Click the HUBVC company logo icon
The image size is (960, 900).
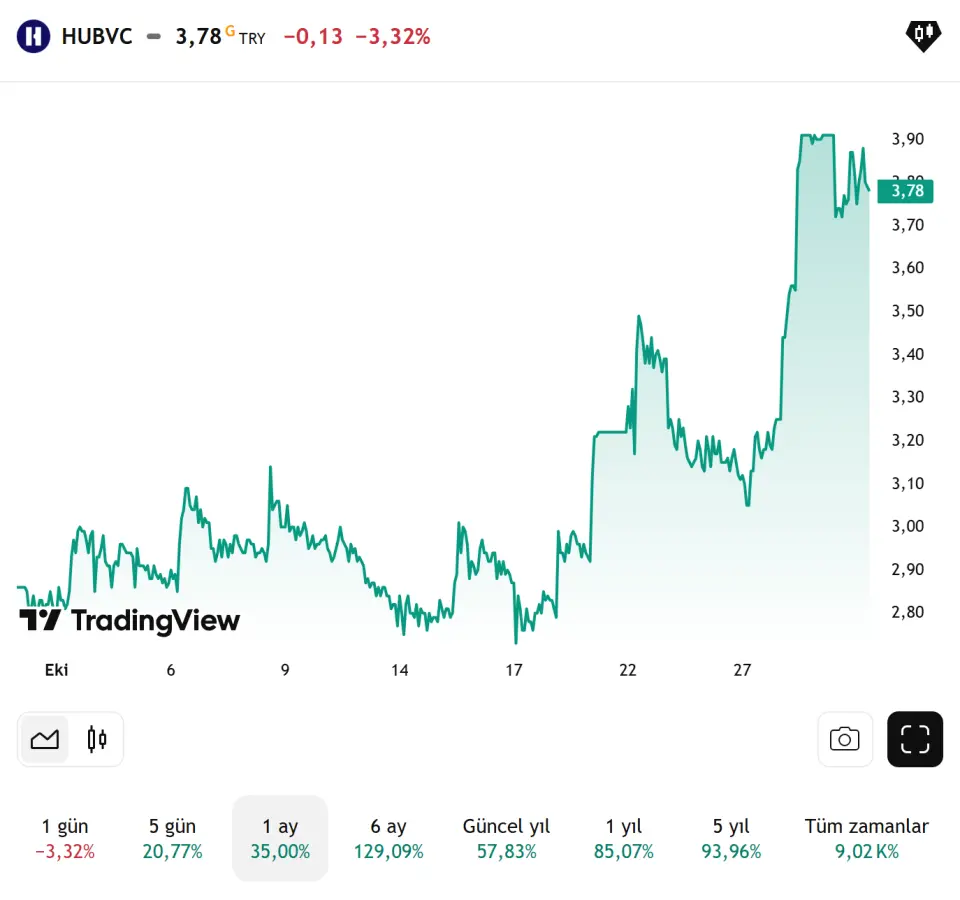click(x=34, y=37)
